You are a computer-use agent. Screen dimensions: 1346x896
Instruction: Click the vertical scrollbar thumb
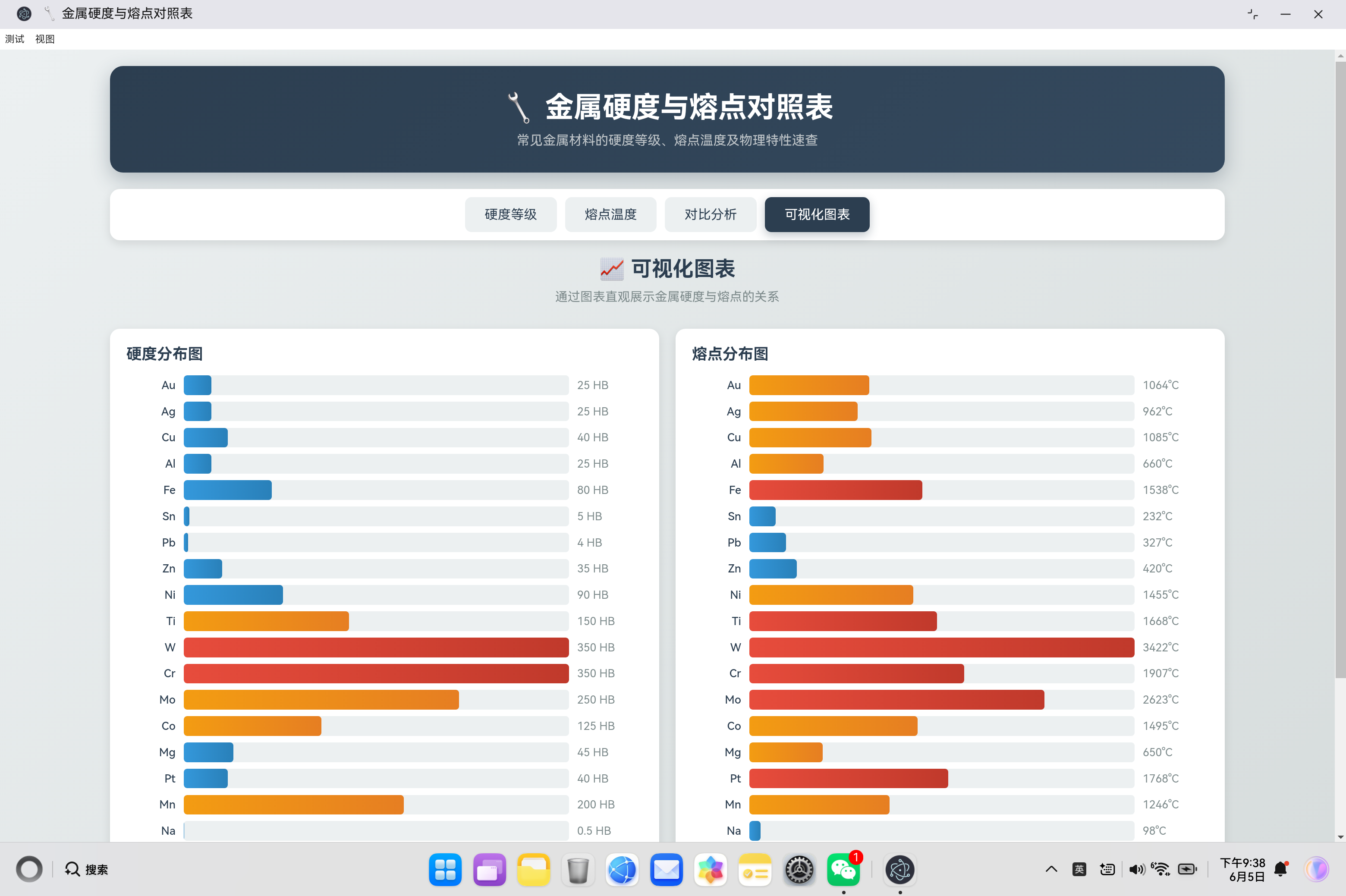[x=1340, y=370]
